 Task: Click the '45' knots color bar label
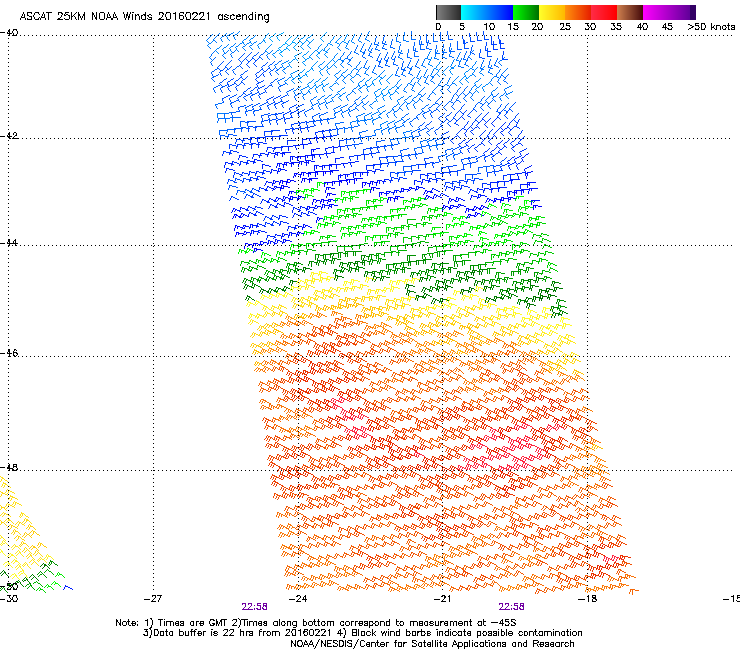[x=667, y=27]
